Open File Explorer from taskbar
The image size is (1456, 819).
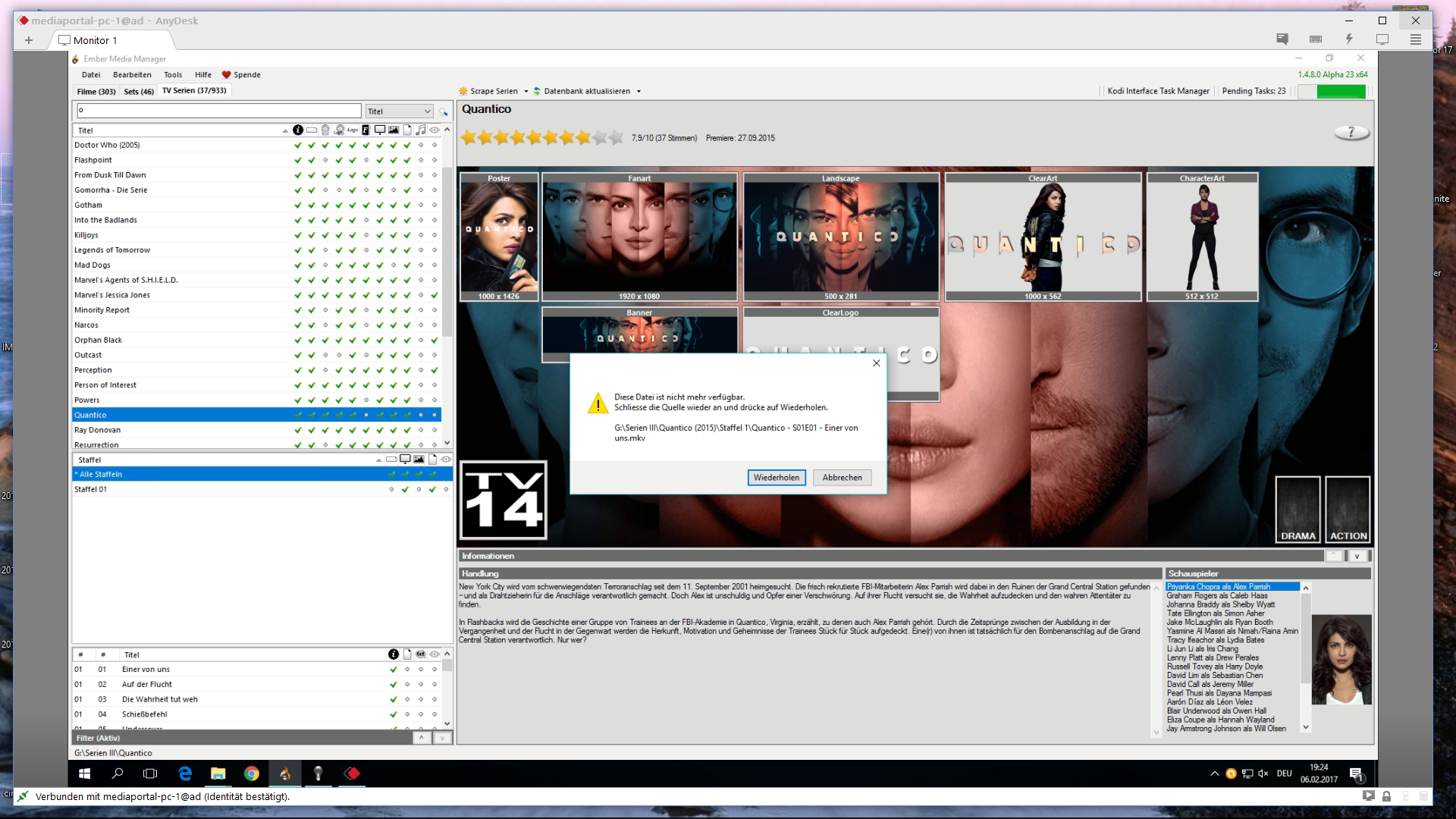[x=218, y=773]
